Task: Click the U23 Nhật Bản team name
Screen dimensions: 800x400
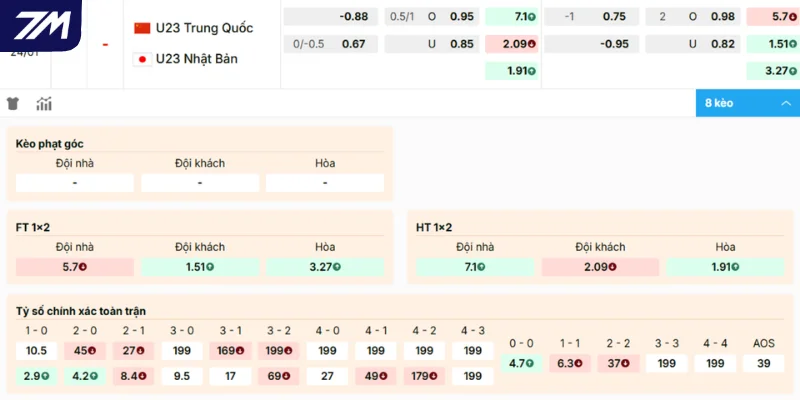Action: pos(197,59)
